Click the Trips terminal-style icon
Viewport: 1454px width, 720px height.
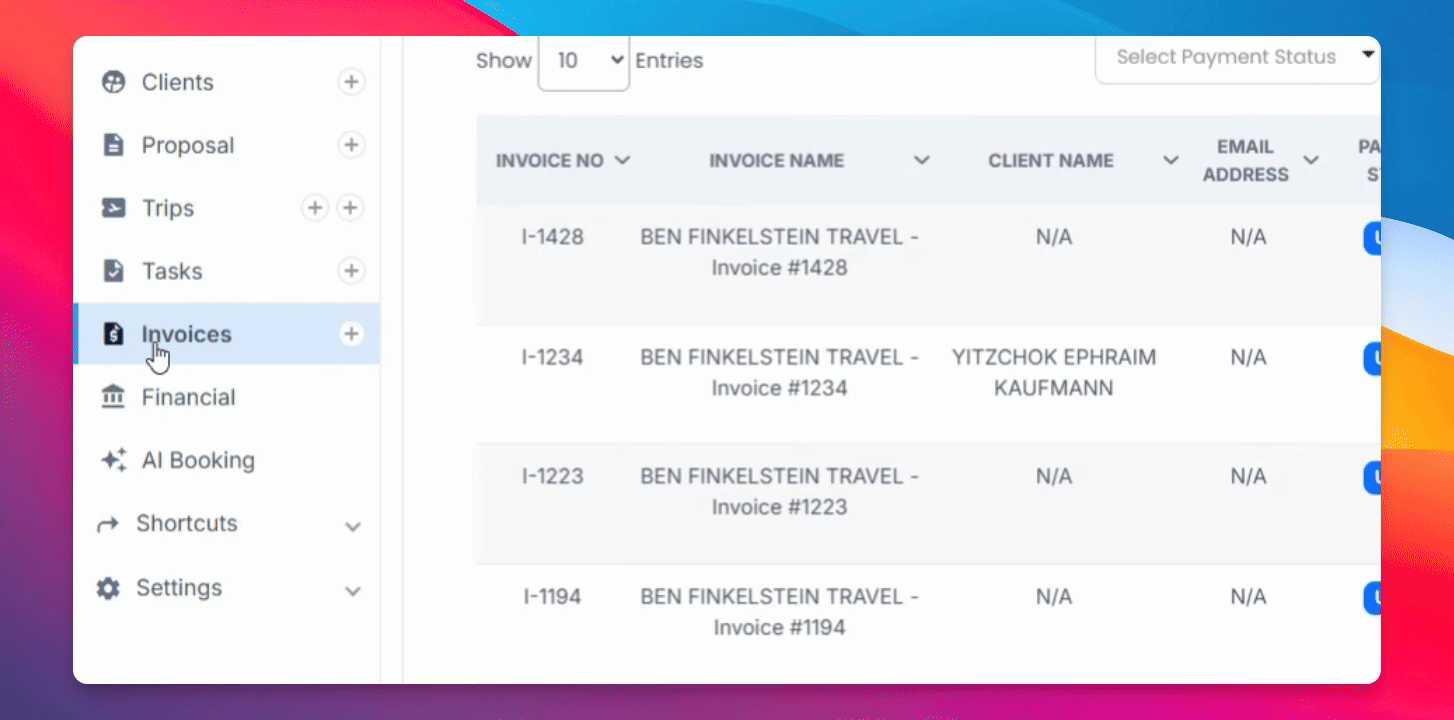point(114,208)
